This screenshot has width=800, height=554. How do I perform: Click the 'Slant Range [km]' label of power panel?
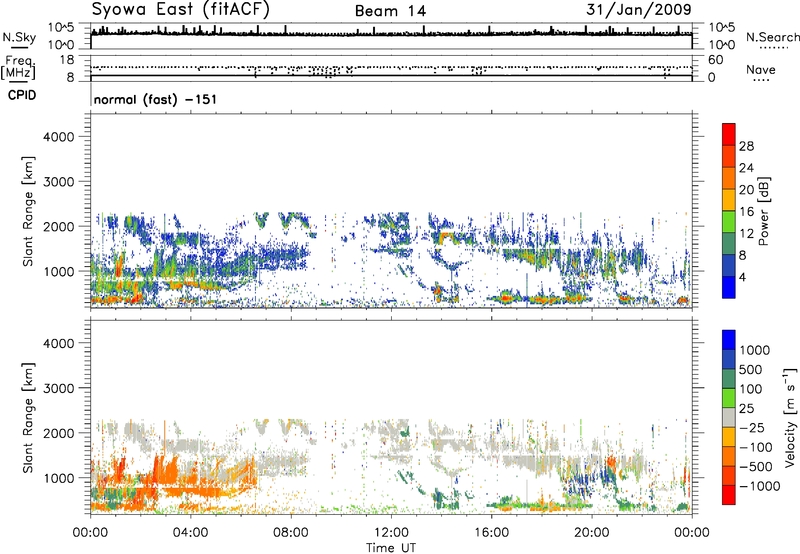click(28, 211)
